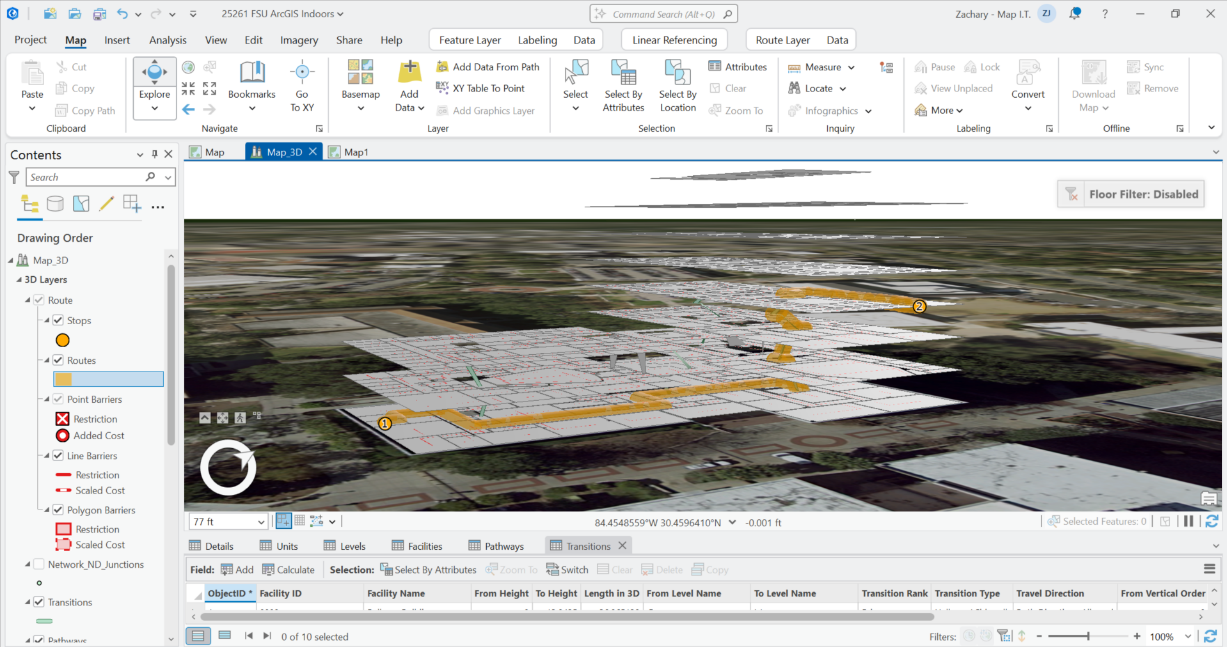Click the table's Select By Attributes button
The width and height of the screenshot is (1227, 647).
[428, 569]
